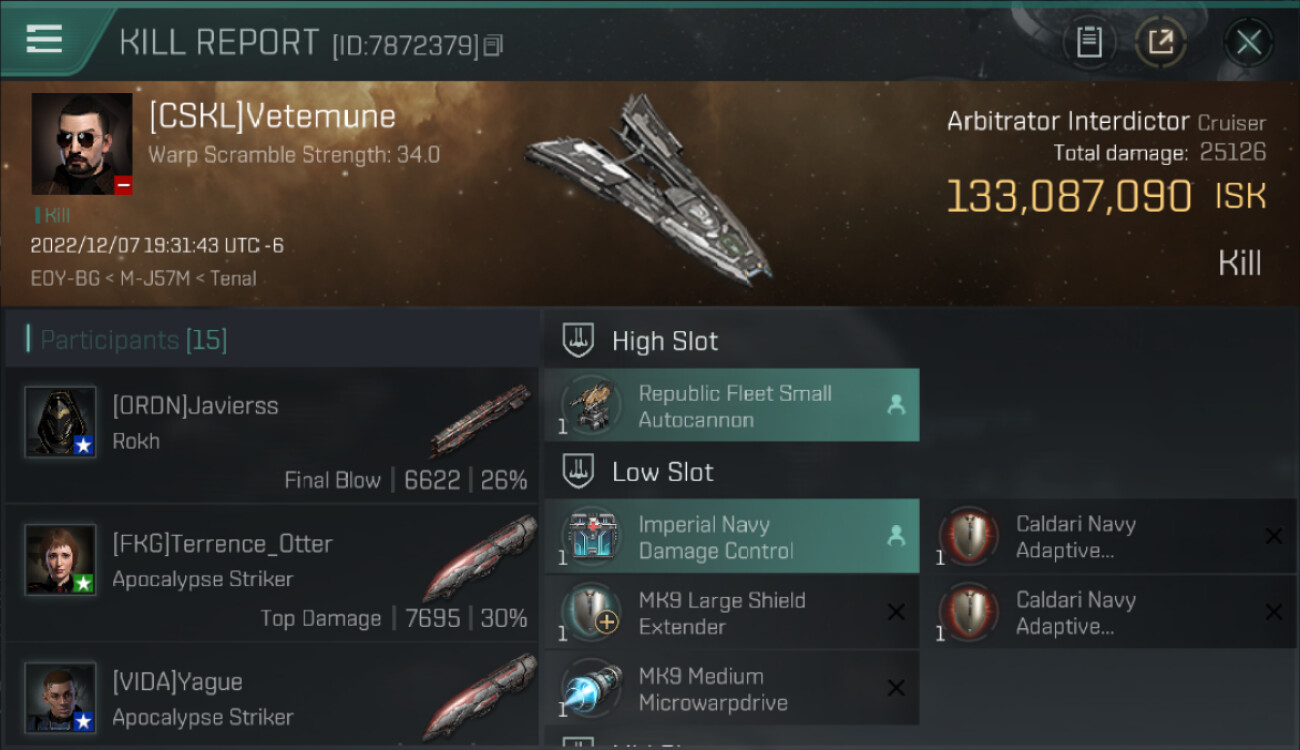Open the High Slot section header
This screenshot has height=750, width=1300.
click(x=665, y=341)
